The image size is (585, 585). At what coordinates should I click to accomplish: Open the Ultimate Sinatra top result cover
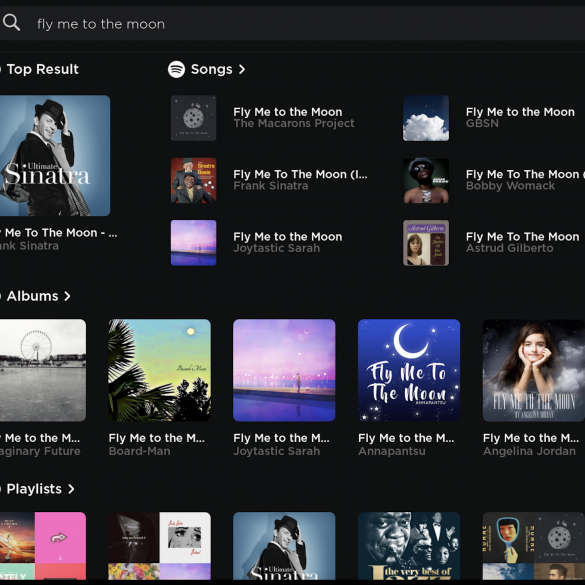tap(55, 156)
